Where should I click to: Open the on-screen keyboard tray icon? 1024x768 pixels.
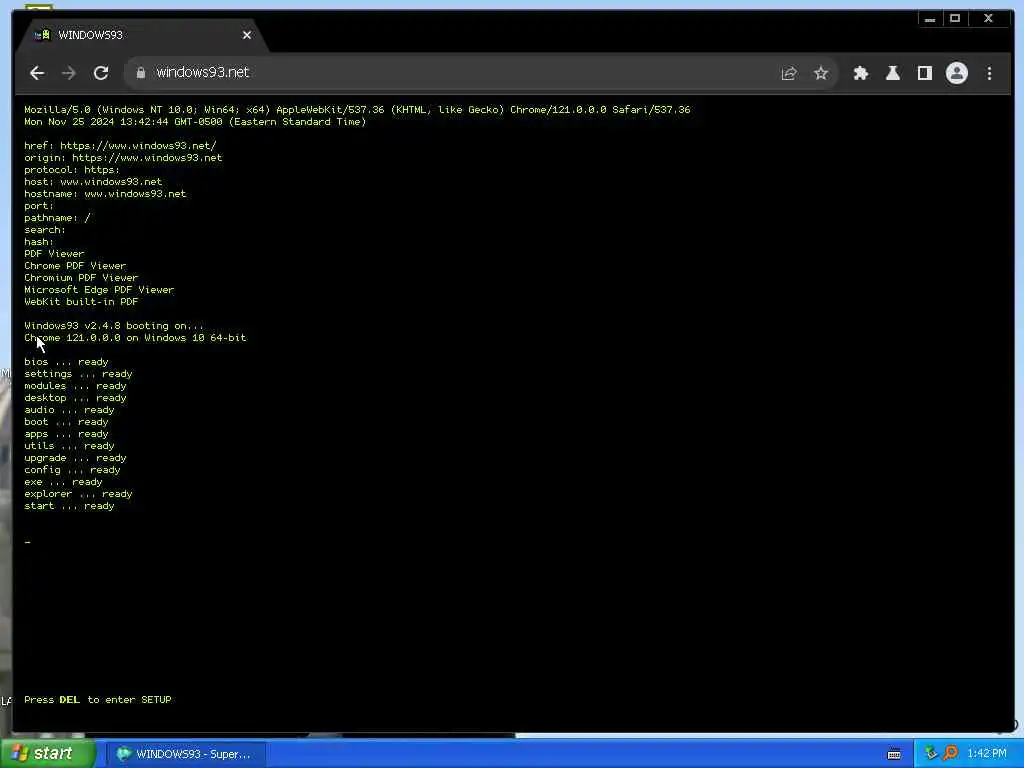(894, 754)
